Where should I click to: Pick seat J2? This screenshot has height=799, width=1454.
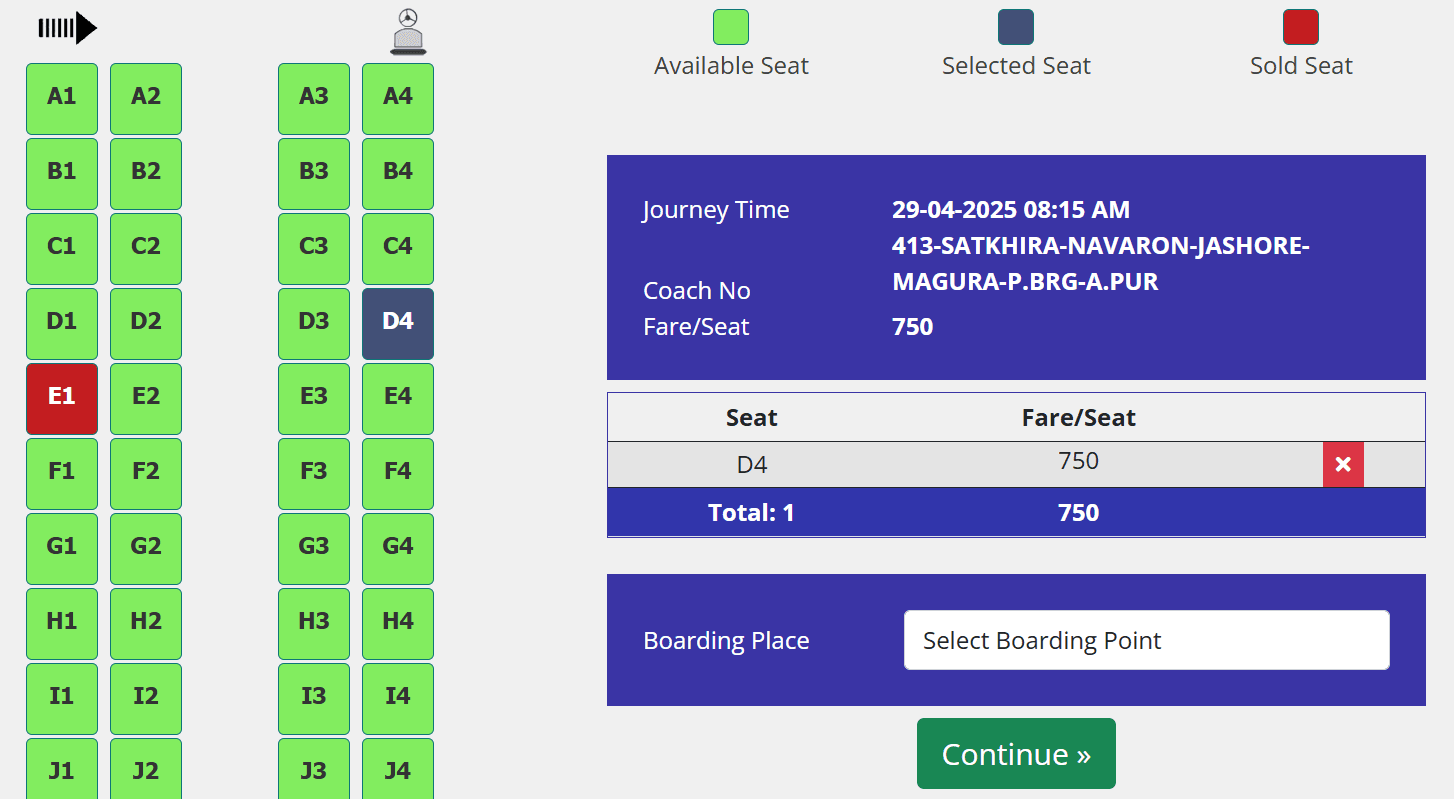[x=146, y=768]
